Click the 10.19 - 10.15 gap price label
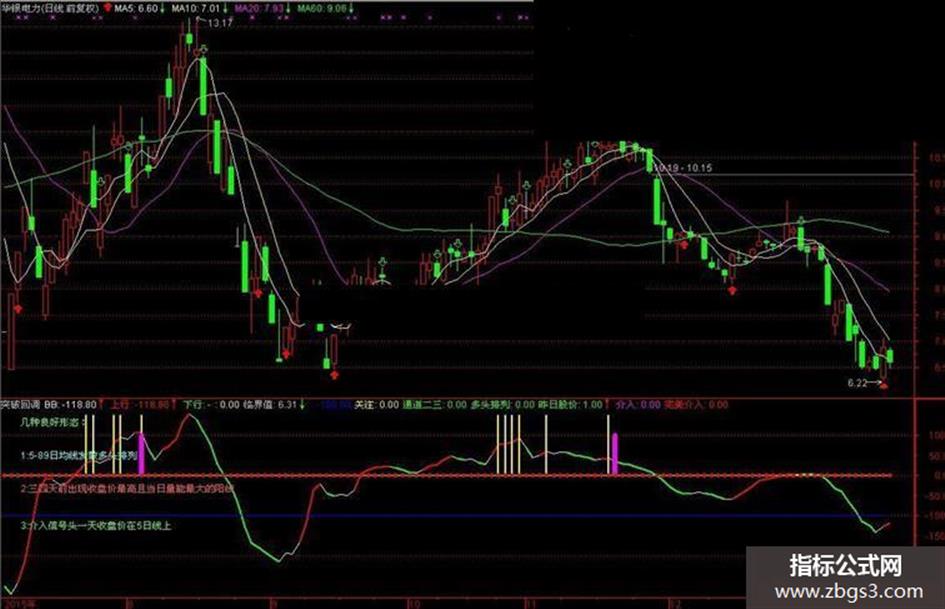 (683, 168)
